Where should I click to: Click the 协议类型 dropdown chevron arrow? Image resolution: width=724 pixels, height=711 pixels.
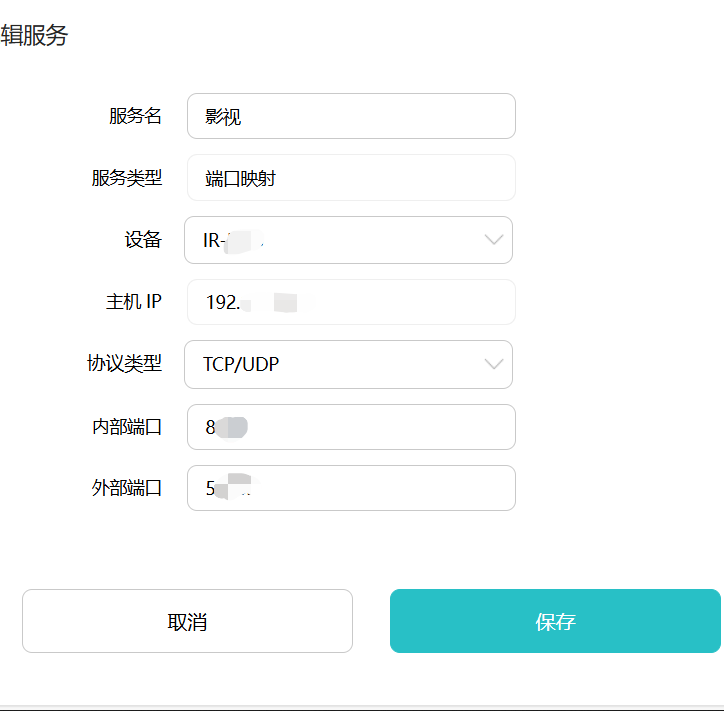click(494, 364)
